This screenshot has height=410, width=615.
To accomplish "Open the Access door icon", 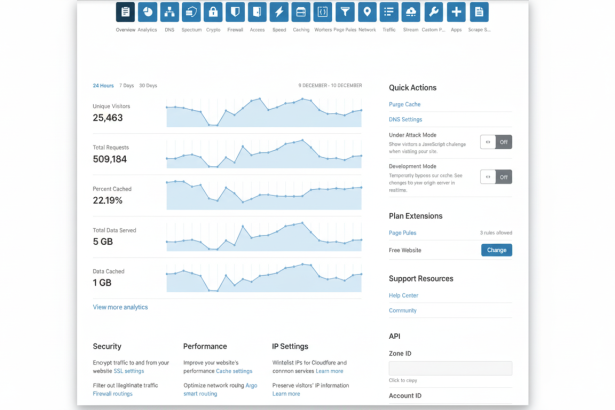I will coord(257,12).
